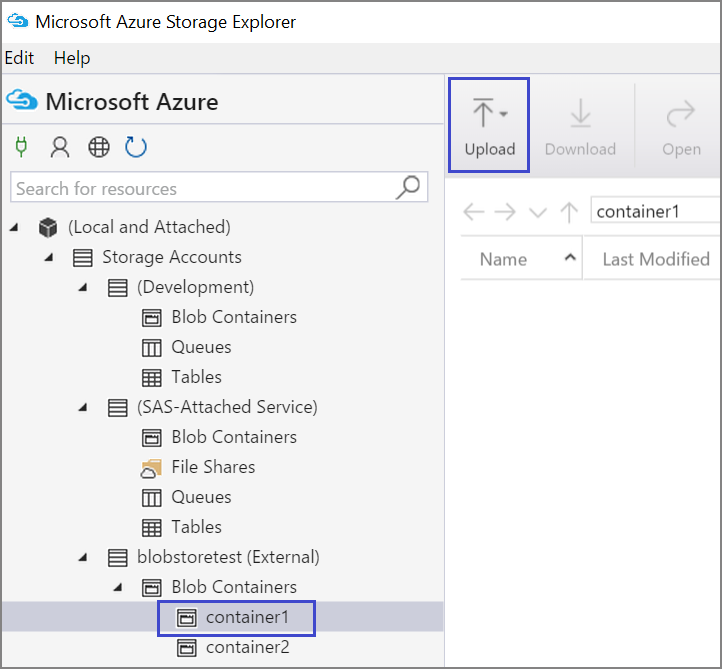
Task: Open the navigation history dropdown chevron
Action: (538, 212)
